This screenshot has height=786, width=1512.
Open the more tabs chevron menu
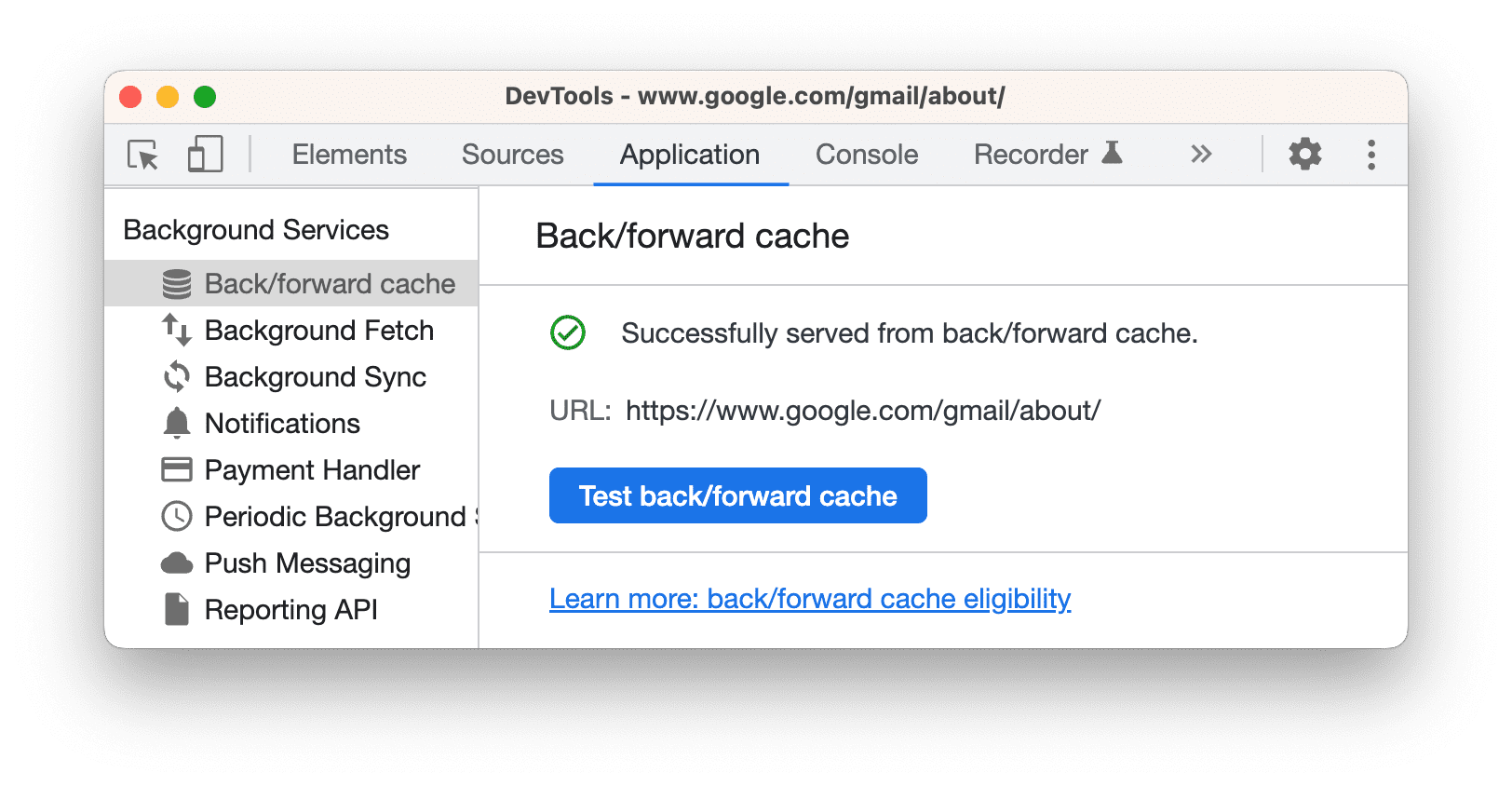point(1202,155)
